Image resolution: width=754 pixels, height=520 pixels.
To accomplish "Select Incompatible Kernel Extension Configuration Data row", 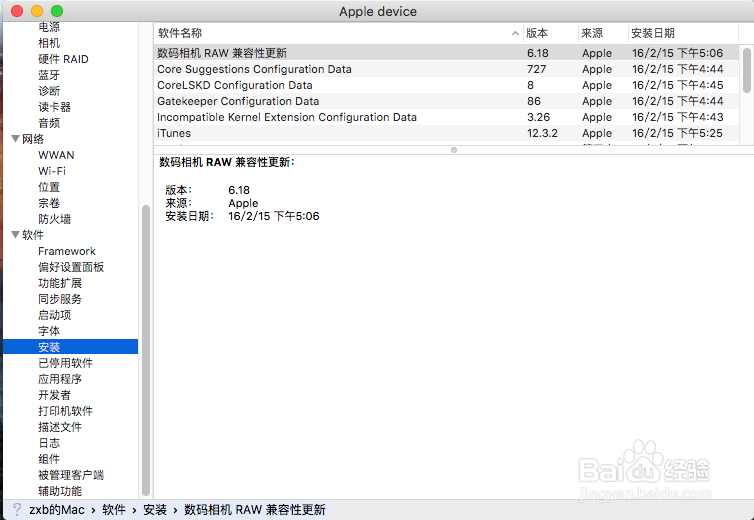I will pyautogui.click(x=447, y=117).
